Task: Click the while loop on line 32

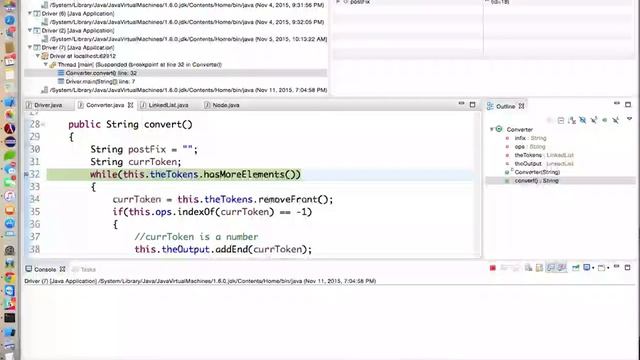Action: coord(195,174)
